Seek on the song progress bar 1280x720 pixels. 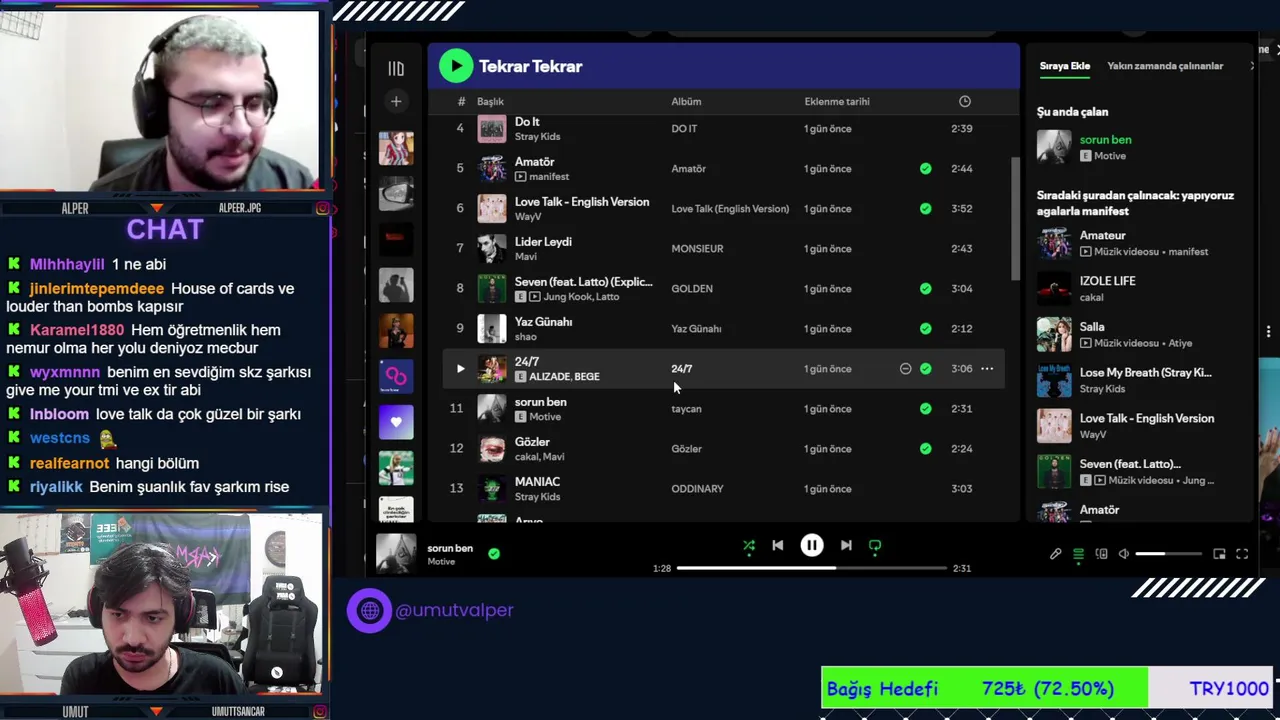coord(812,568)
